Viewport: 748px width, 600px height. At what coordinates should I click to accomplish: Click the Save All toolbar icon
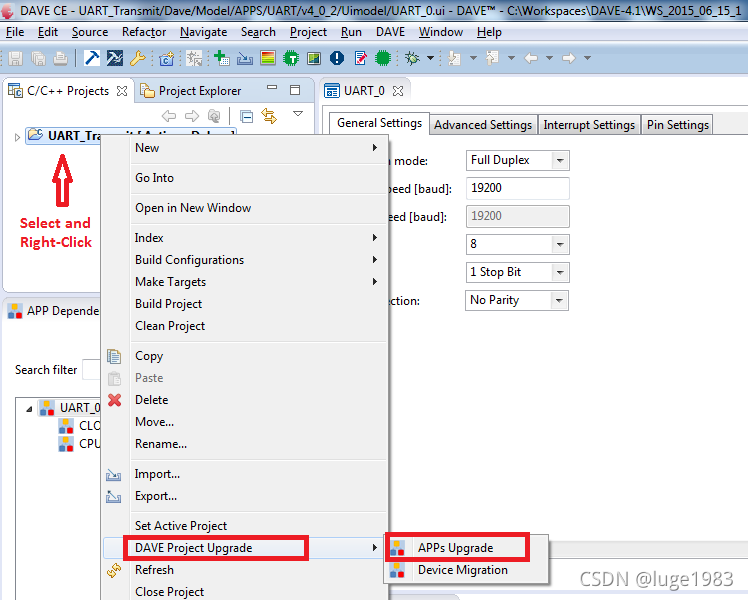[38, 58]
